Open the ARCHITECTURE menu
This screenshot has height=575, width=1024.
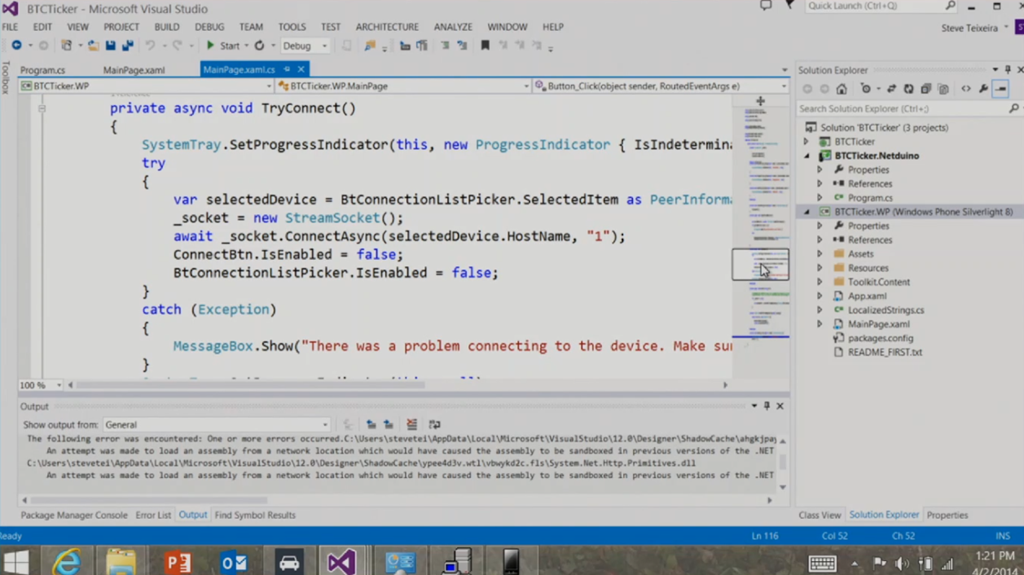tap(387, 27)
